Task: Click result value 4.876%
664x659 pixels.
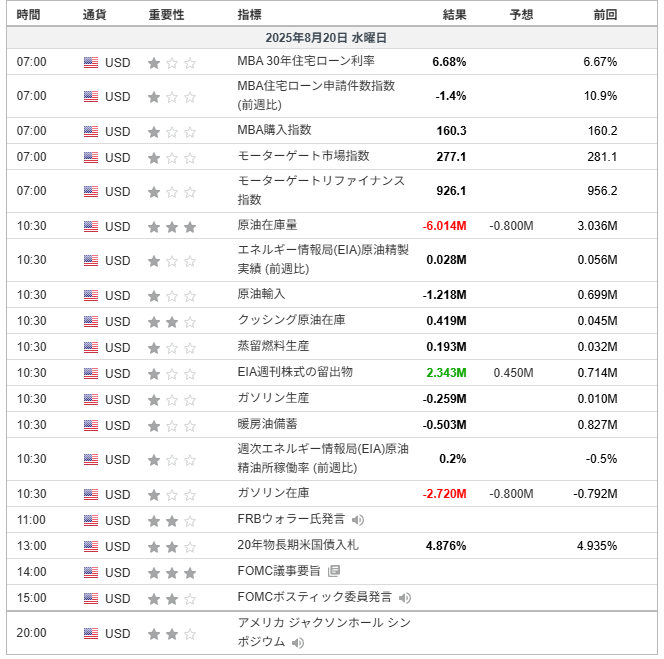Action: (x=446, y=546)
